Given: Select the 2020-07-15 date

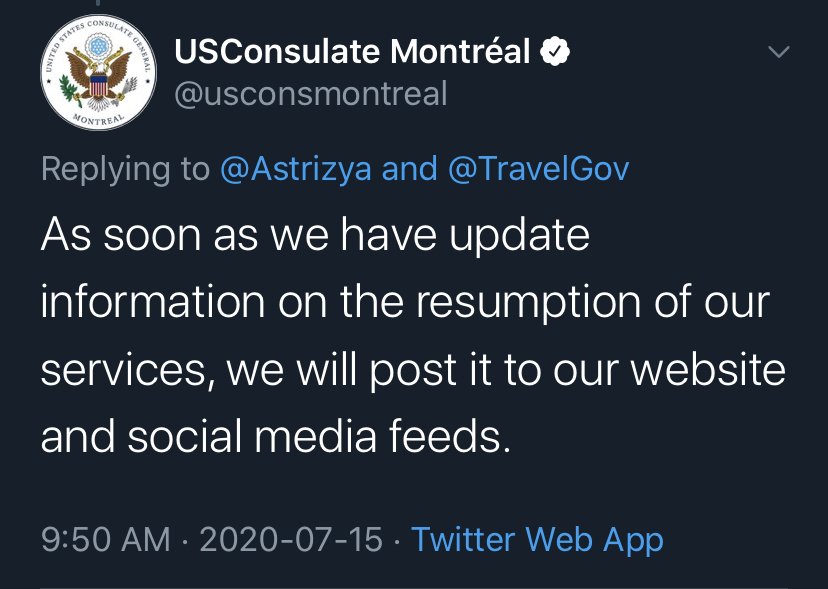Looking at the screenshot, I should pyautogui.click(x=291, y=540).
